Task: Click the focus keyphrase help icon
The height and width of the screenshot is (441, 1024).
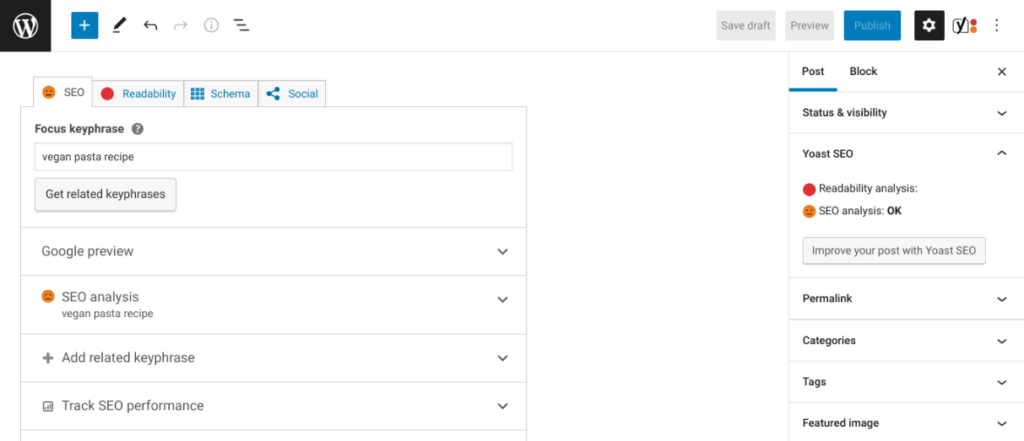Action: (137, 129)
